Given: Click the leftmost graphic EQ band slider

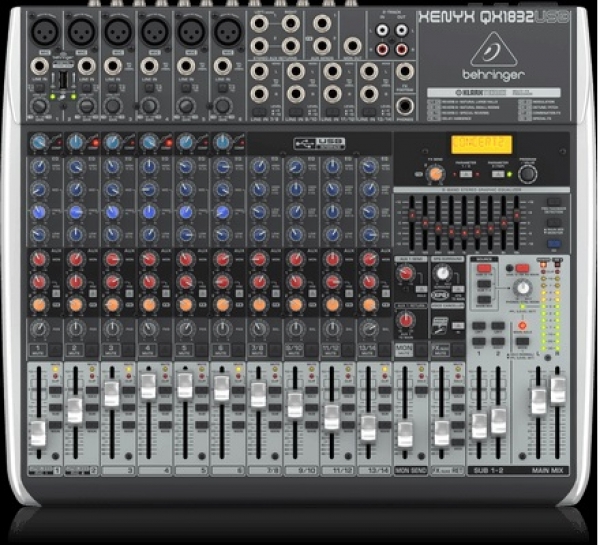Looking at the screenshot, I should (412, 215).
